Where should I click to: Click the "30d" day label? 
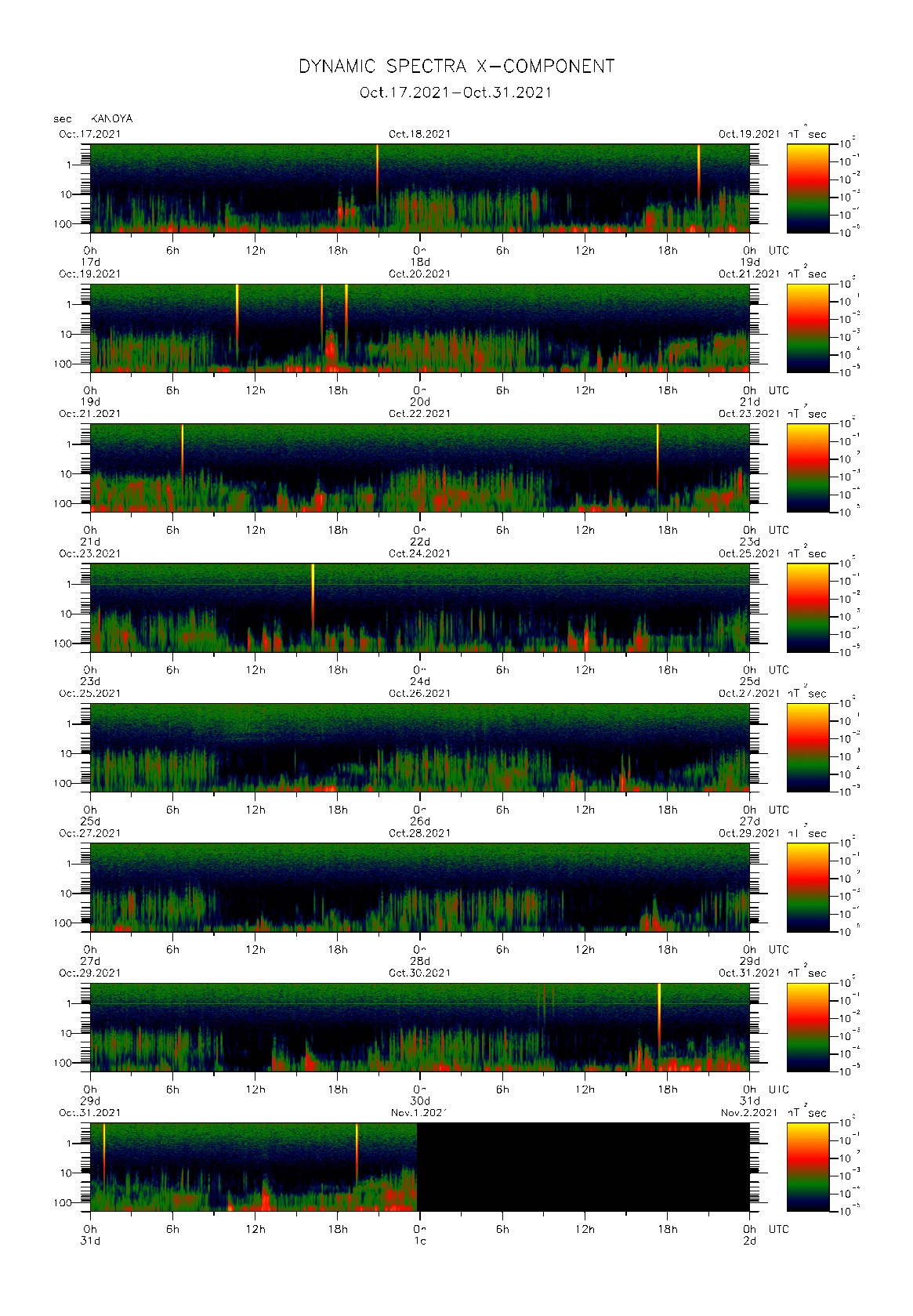click(x=420, y=1101)
